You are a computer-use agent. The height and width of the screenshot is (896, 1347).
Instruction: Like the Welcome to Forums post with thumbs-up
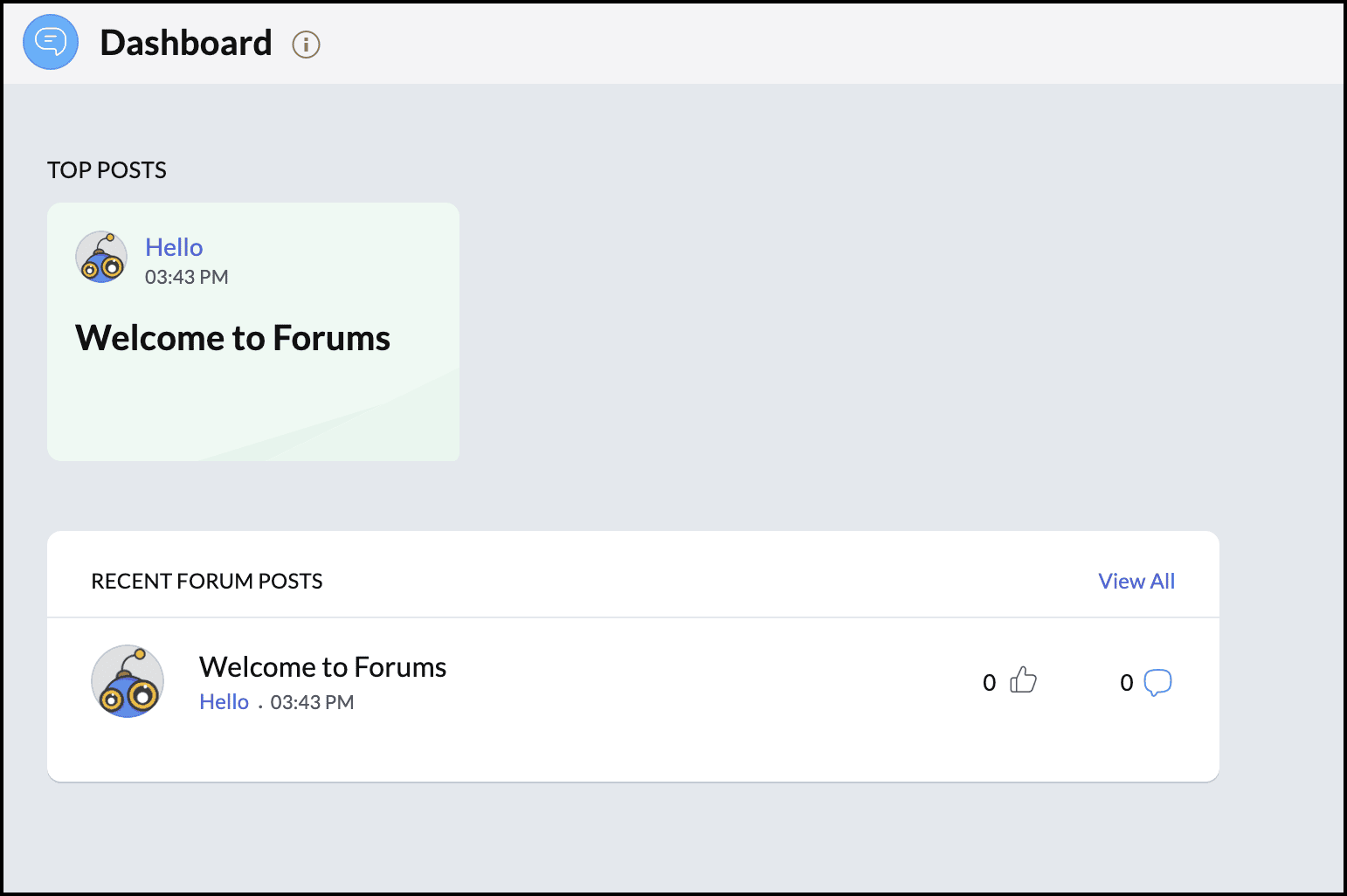[x=1023, y=680]
